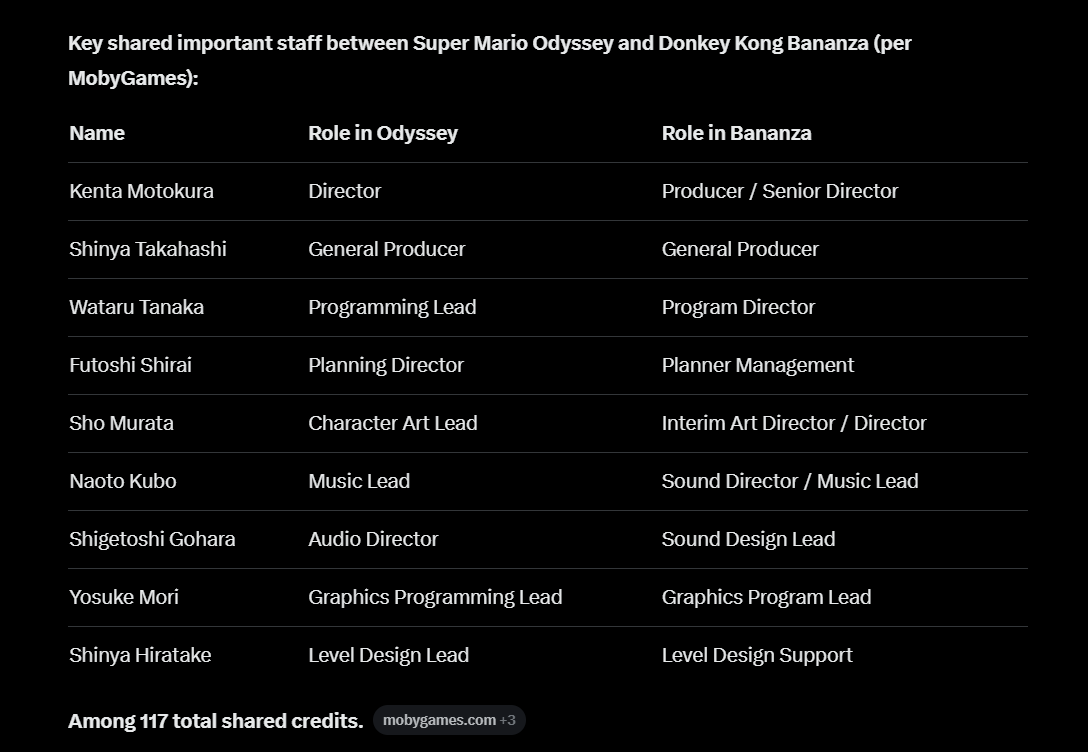Select the name 'Futoshi Shirai'
This screenshot has width=1088, height=752.
point(130,365)
